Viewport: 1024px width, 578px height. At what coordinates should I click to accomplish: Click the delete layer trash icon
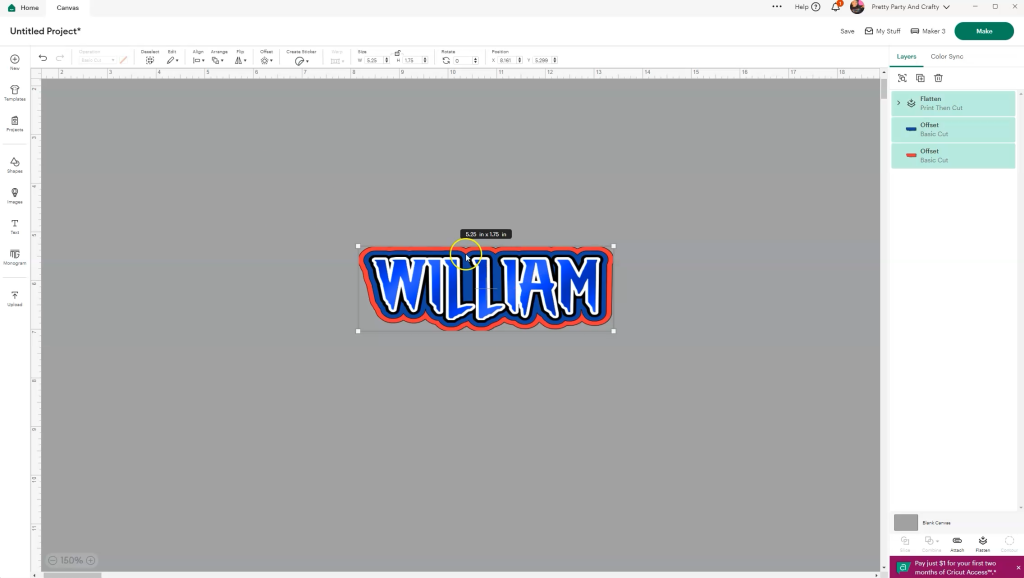pyautogui.click(x=938, y=78)
